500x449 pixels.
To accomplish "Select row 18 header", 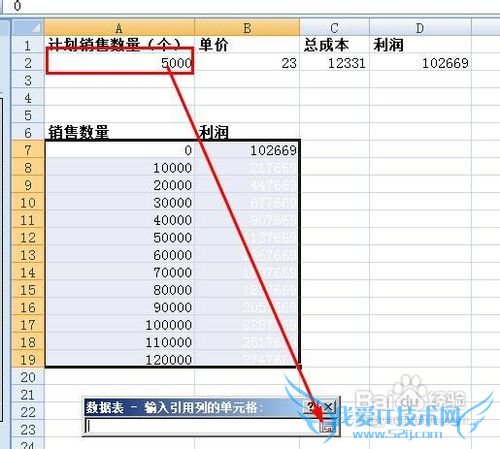I will pyautogui.click(x=28, y=342).
